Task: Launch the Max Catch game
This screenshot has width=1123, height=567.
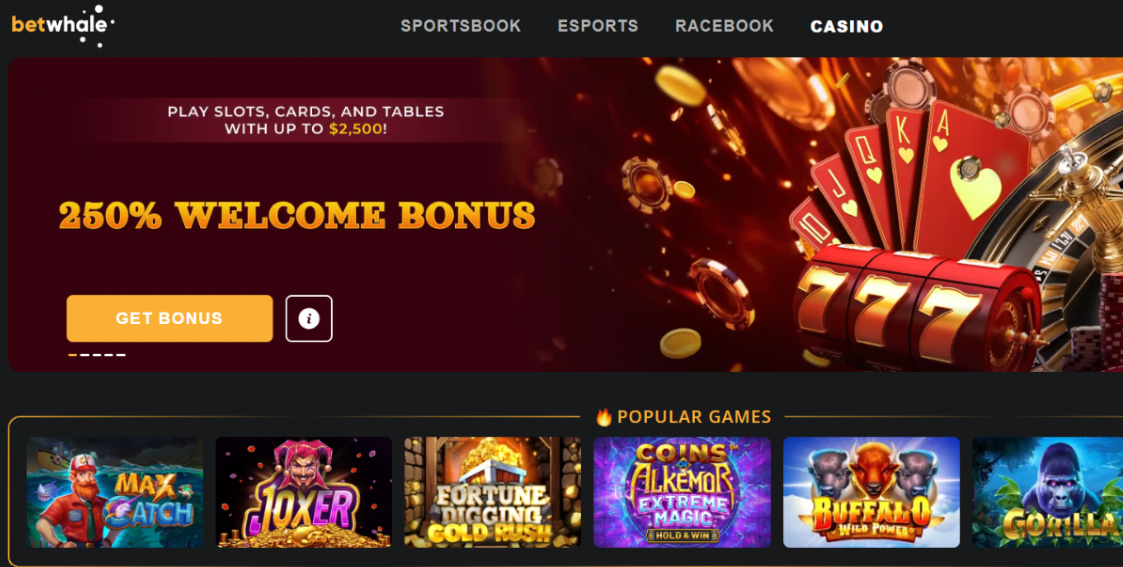Action: point(115,493)
